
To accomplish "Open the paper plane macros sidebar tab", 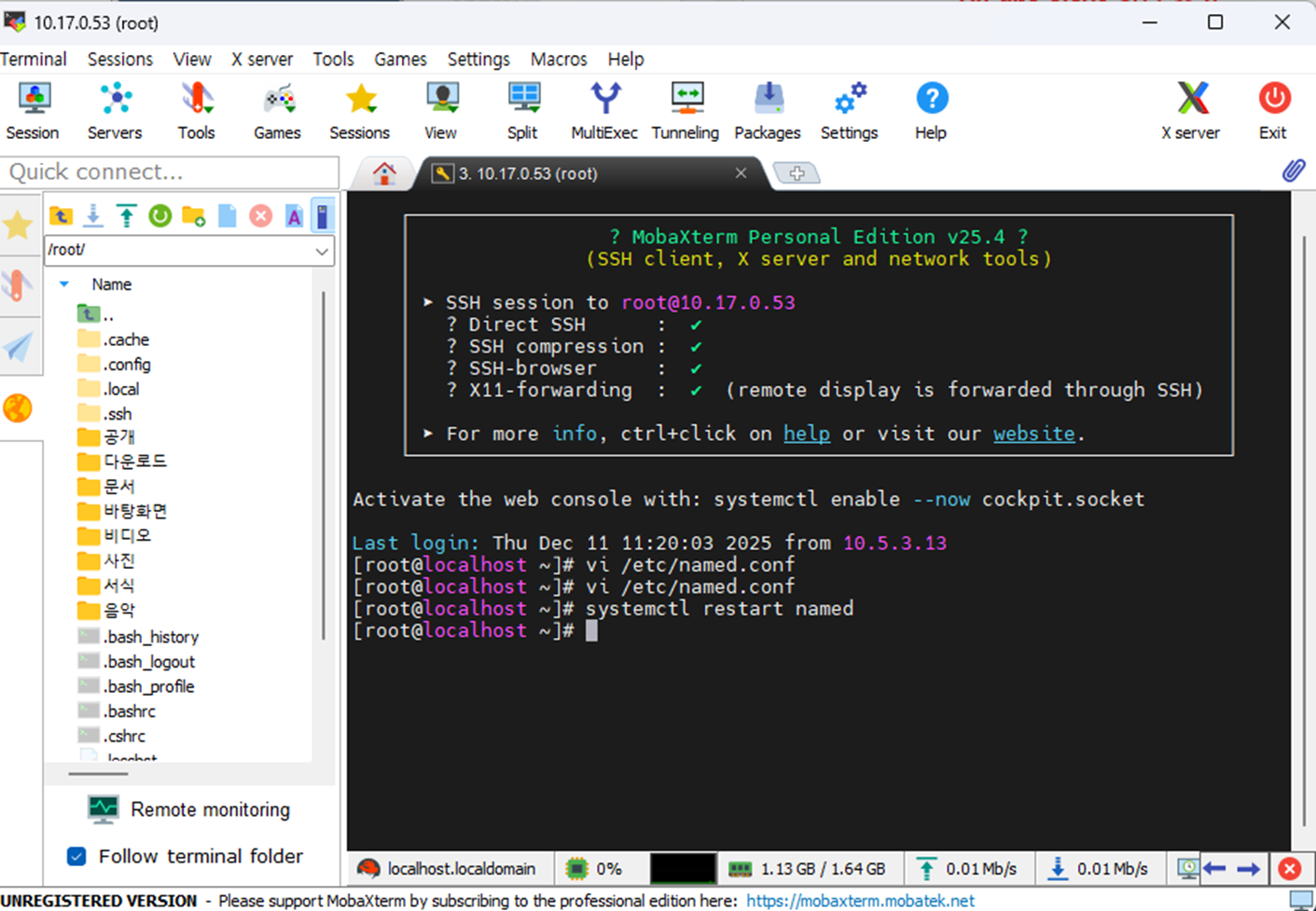I will [18, 346].
